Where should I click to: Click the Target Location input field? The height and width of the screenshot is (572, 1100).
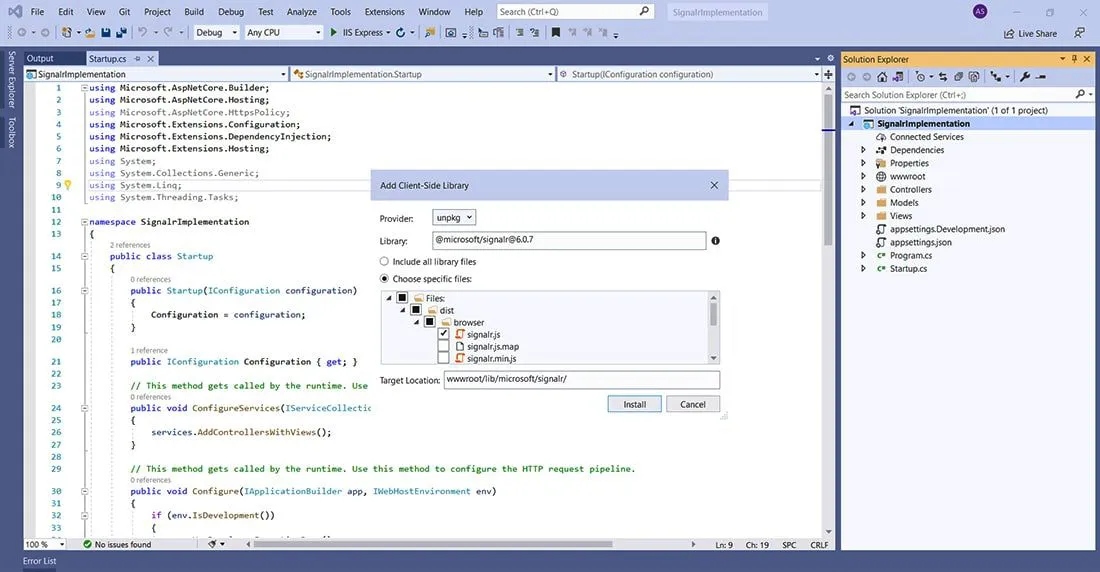pos(582,380)
